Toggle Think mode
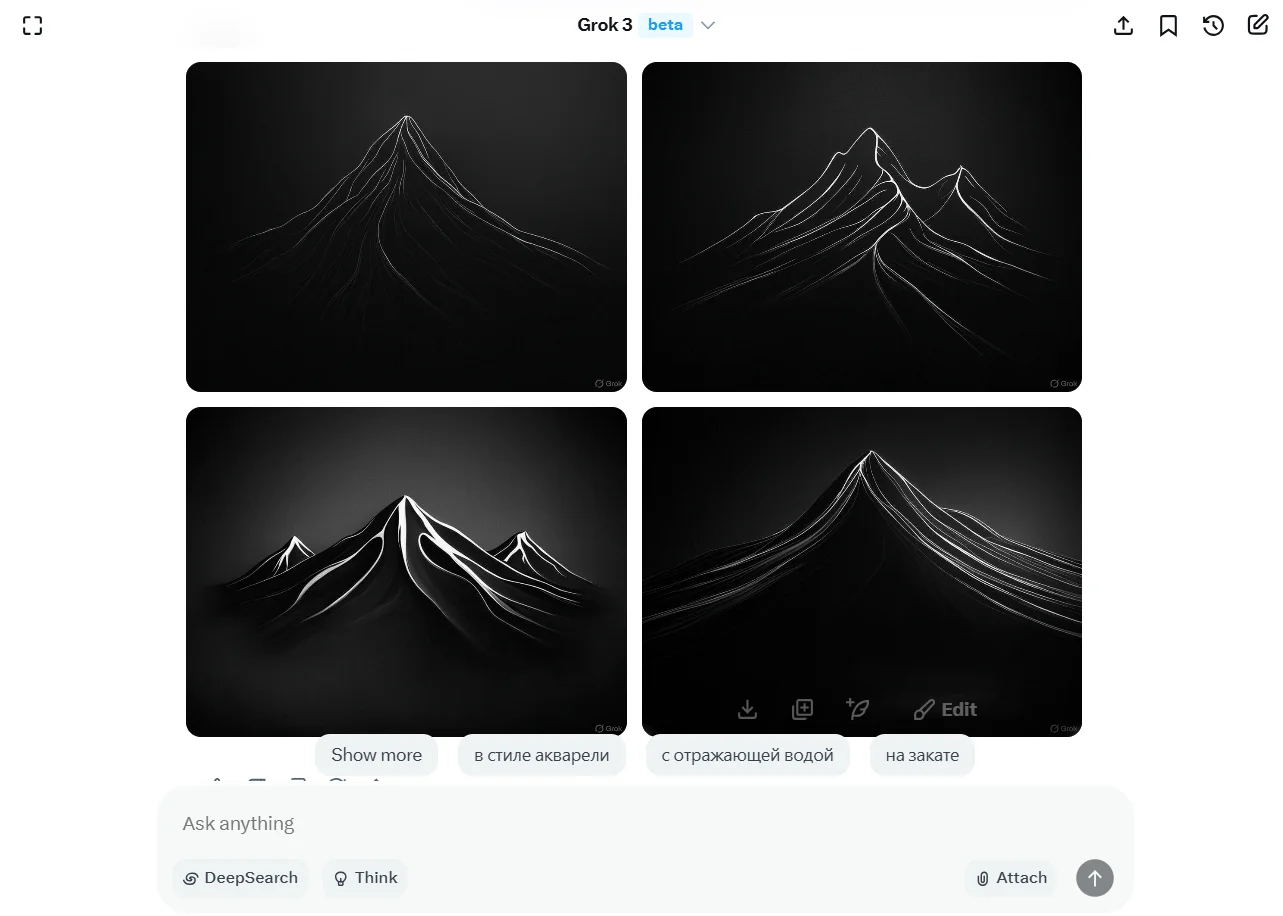The height and width of the screenshot is (916, 1283). 365,878
